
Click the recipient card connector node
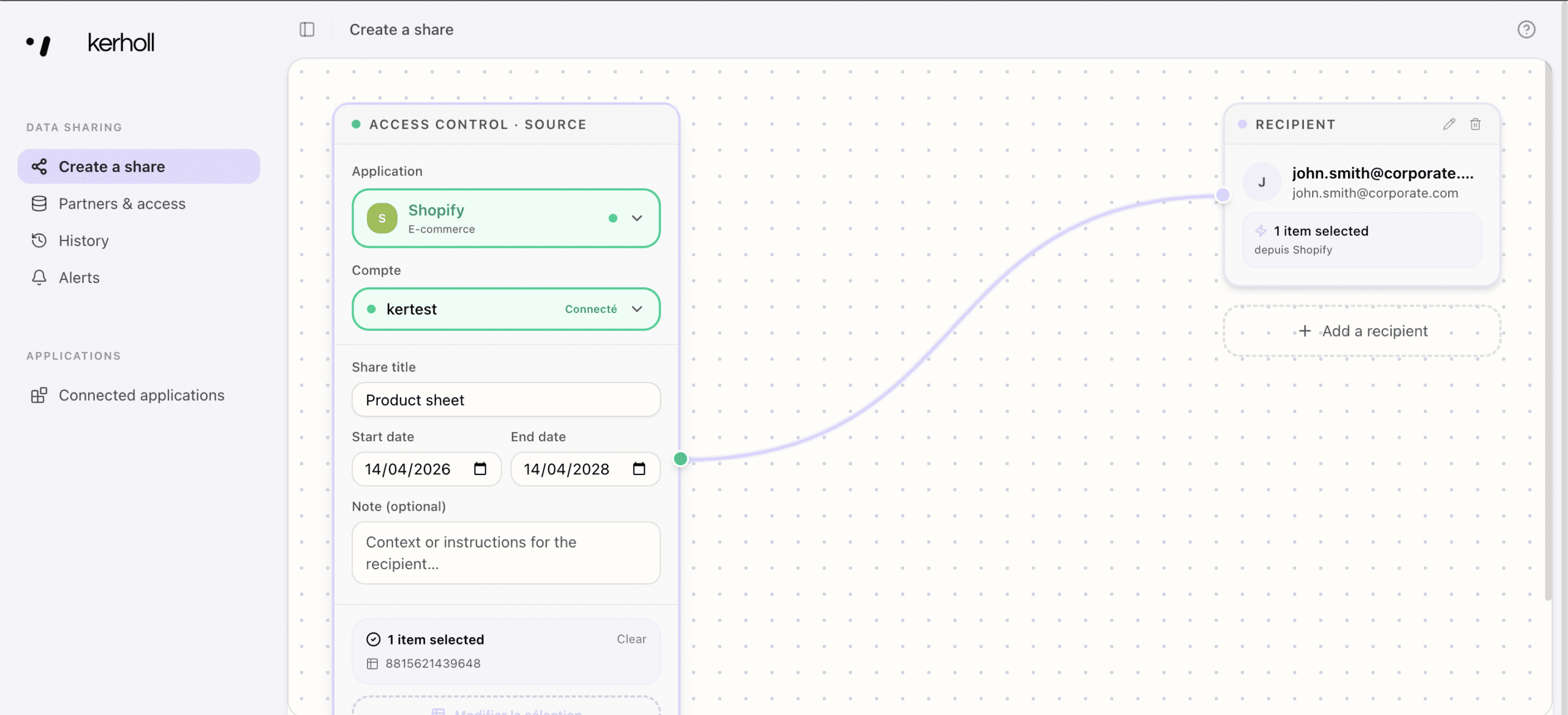(1223, 195)
